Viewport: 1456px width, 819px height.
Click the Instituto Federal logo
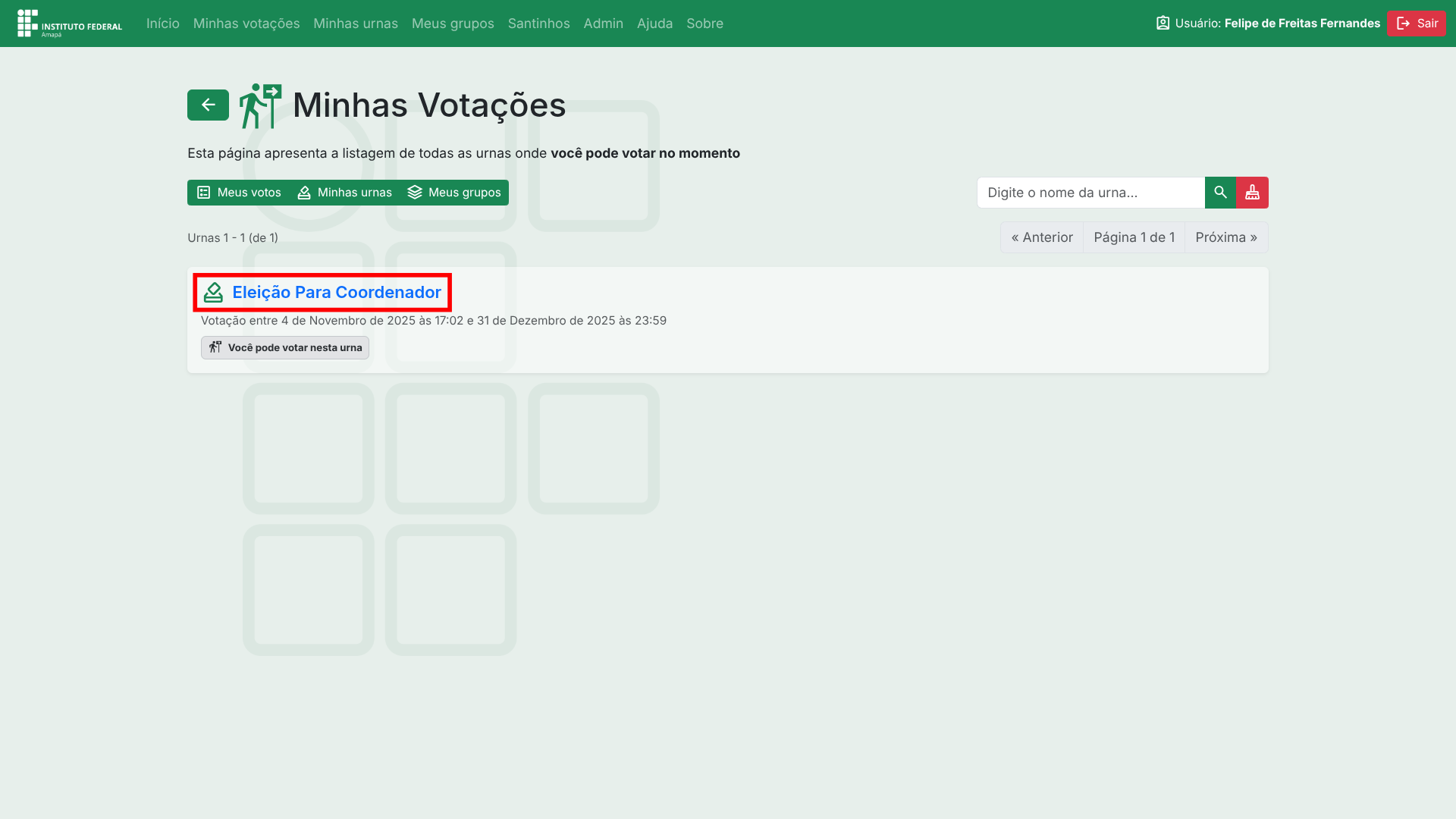70,24
